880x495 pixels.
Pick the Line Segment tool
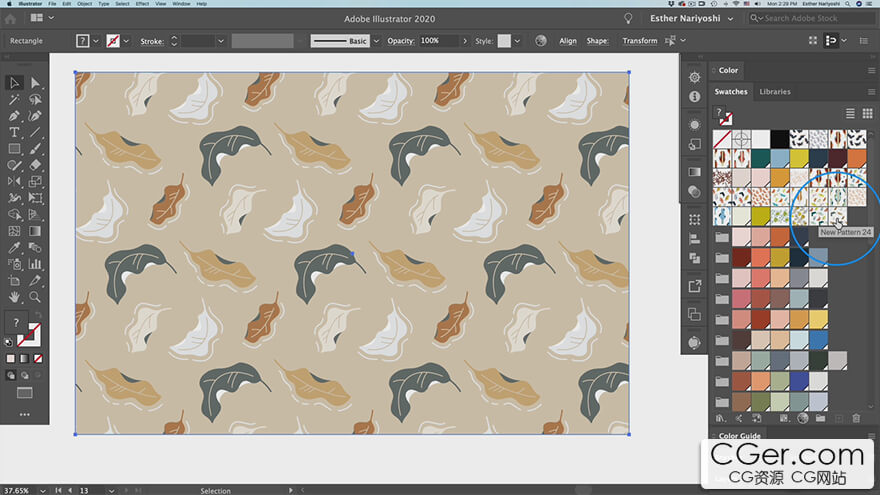coord(35,132)
